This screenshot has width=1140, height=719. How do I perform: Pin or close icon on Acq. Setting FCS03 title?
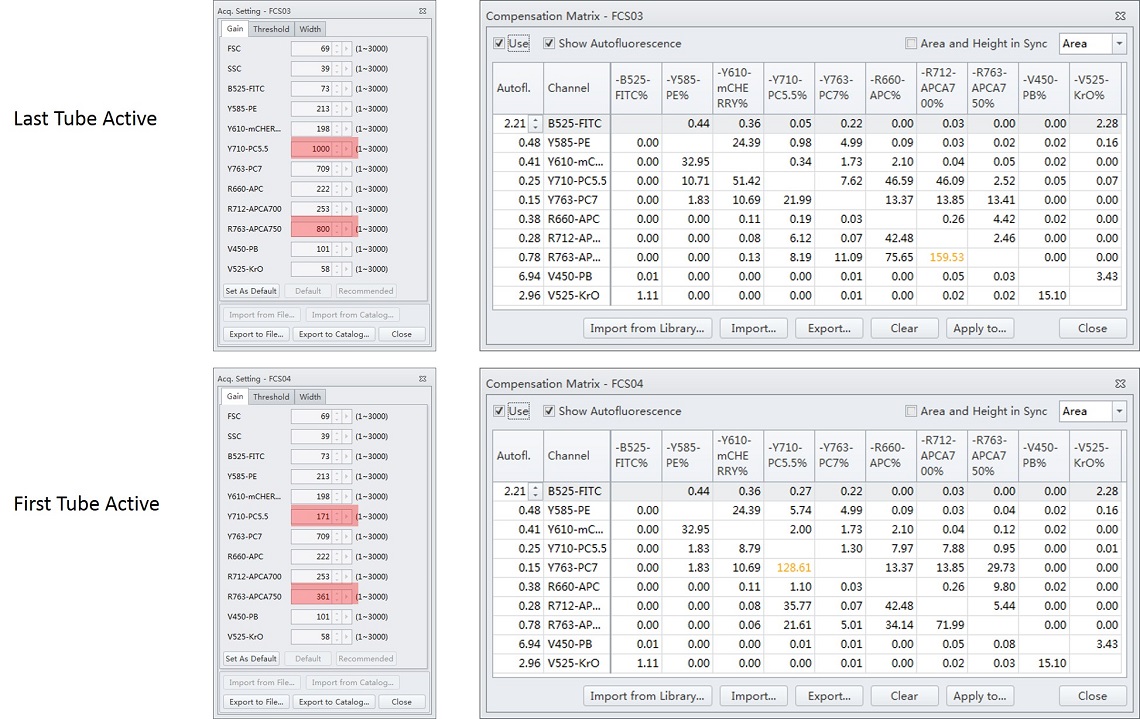click(422, 11)
